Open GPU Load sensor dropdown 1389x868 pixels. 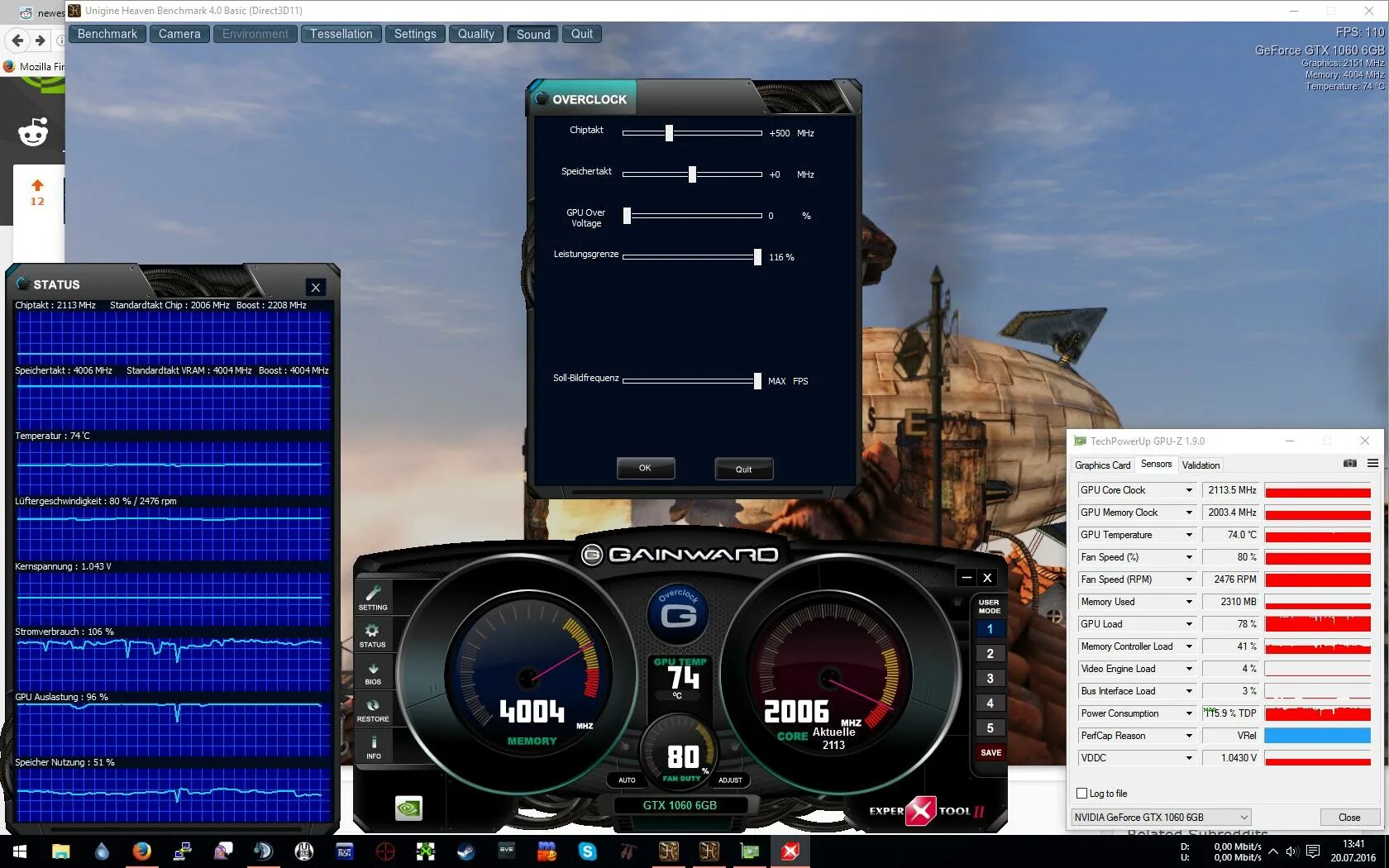[x=1189, y=624]
